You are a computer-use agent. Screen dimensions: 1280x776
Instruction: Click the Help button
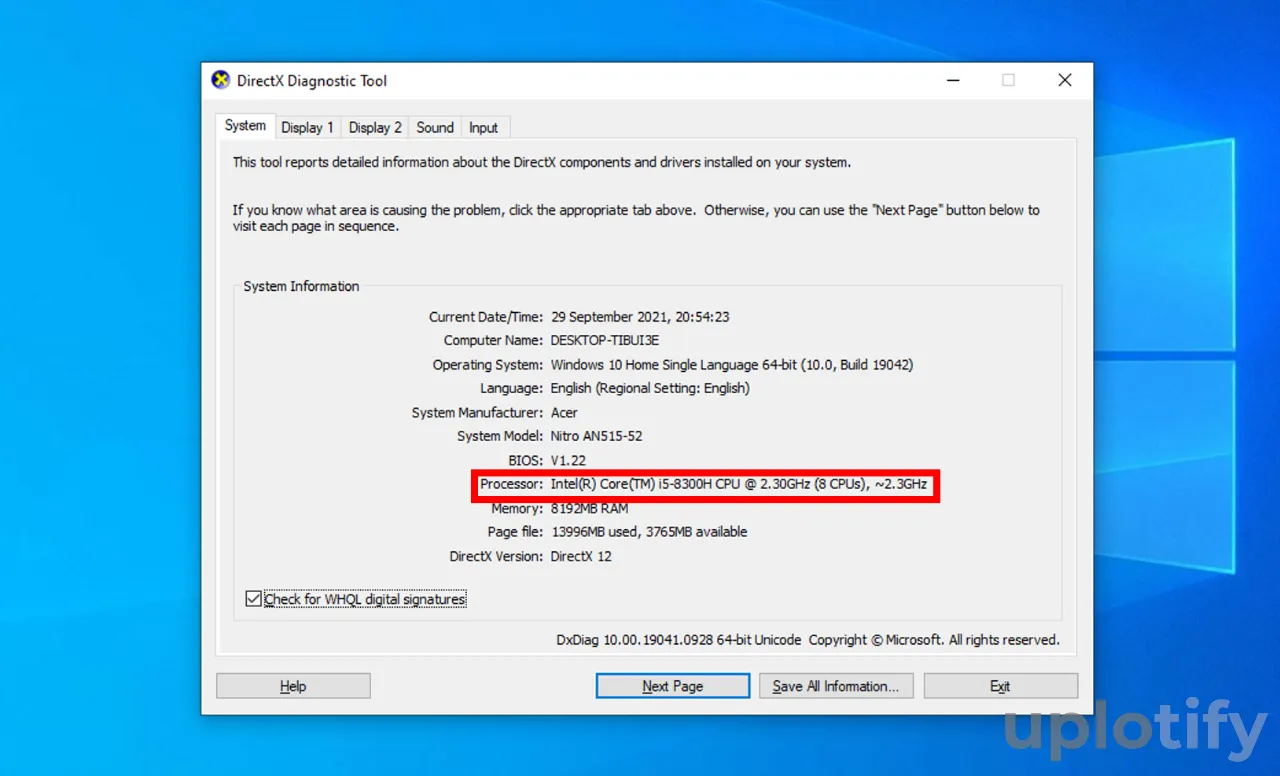coord(293,686)
